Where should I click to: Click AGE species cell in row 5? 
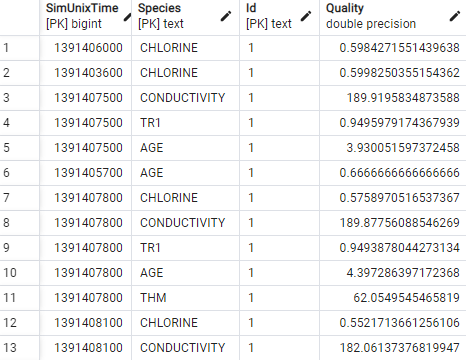click(186, 148)
